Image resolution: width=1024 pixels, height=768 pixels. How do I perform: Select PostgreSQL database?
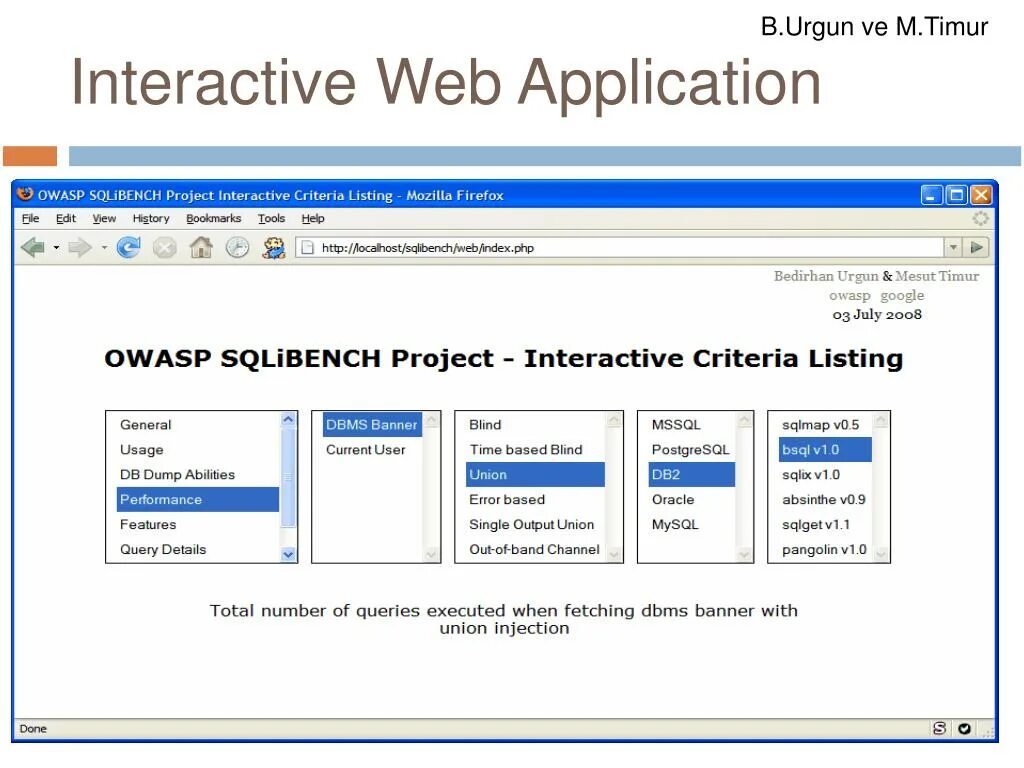click(x=692, y=450)
